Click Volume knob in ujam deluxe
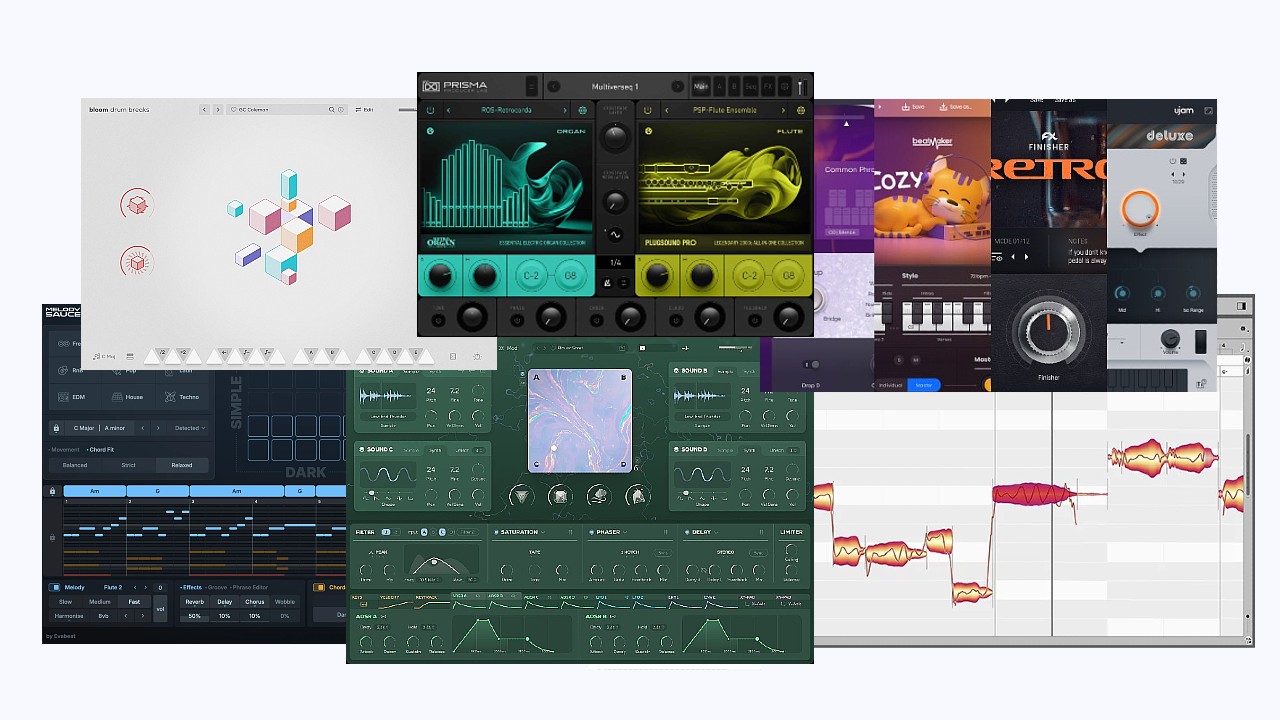This screenshot has width=1280, height=720. click(1170, 339)
